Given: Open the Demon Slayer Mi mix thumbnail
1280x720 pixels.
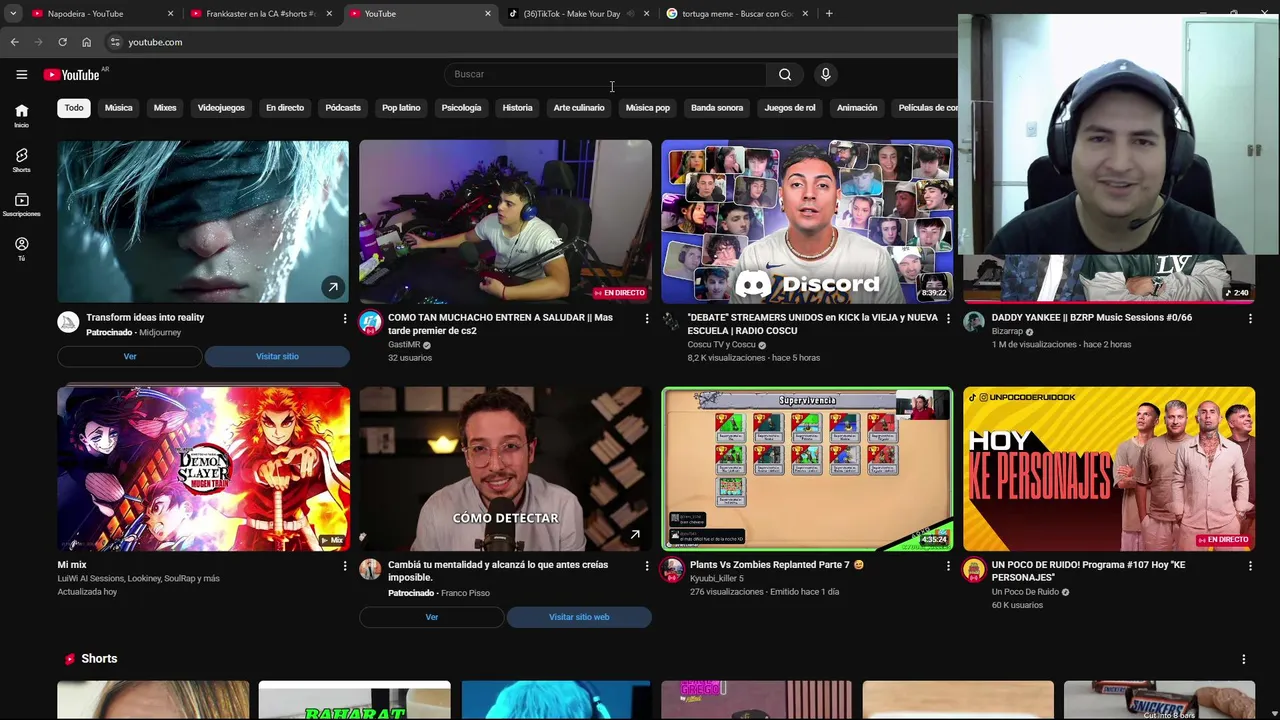Looking at the screenshot, I should coord(203,469).
